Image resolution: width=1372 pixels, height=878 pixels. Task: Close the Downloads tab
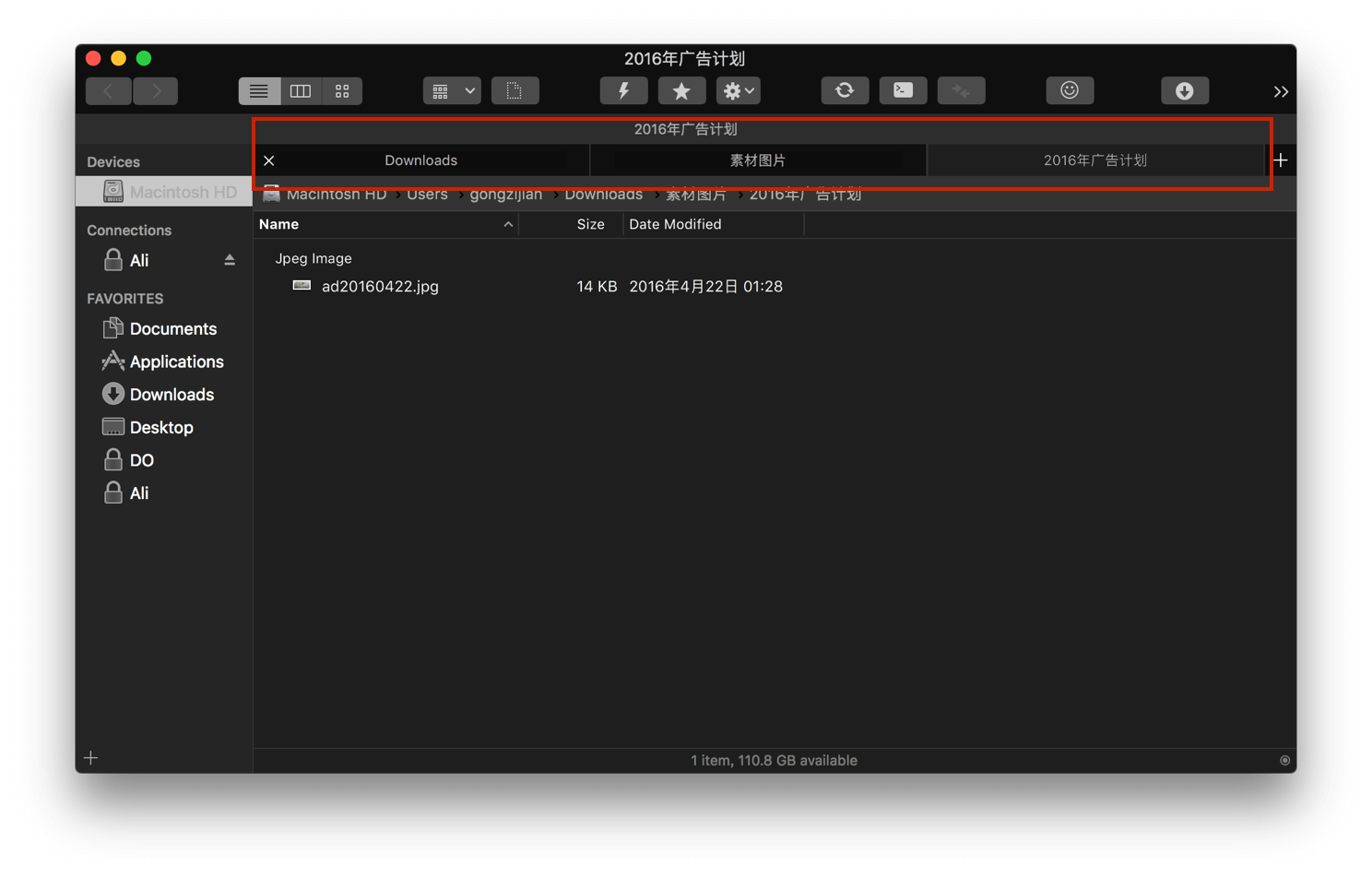(x=269, y=160)
